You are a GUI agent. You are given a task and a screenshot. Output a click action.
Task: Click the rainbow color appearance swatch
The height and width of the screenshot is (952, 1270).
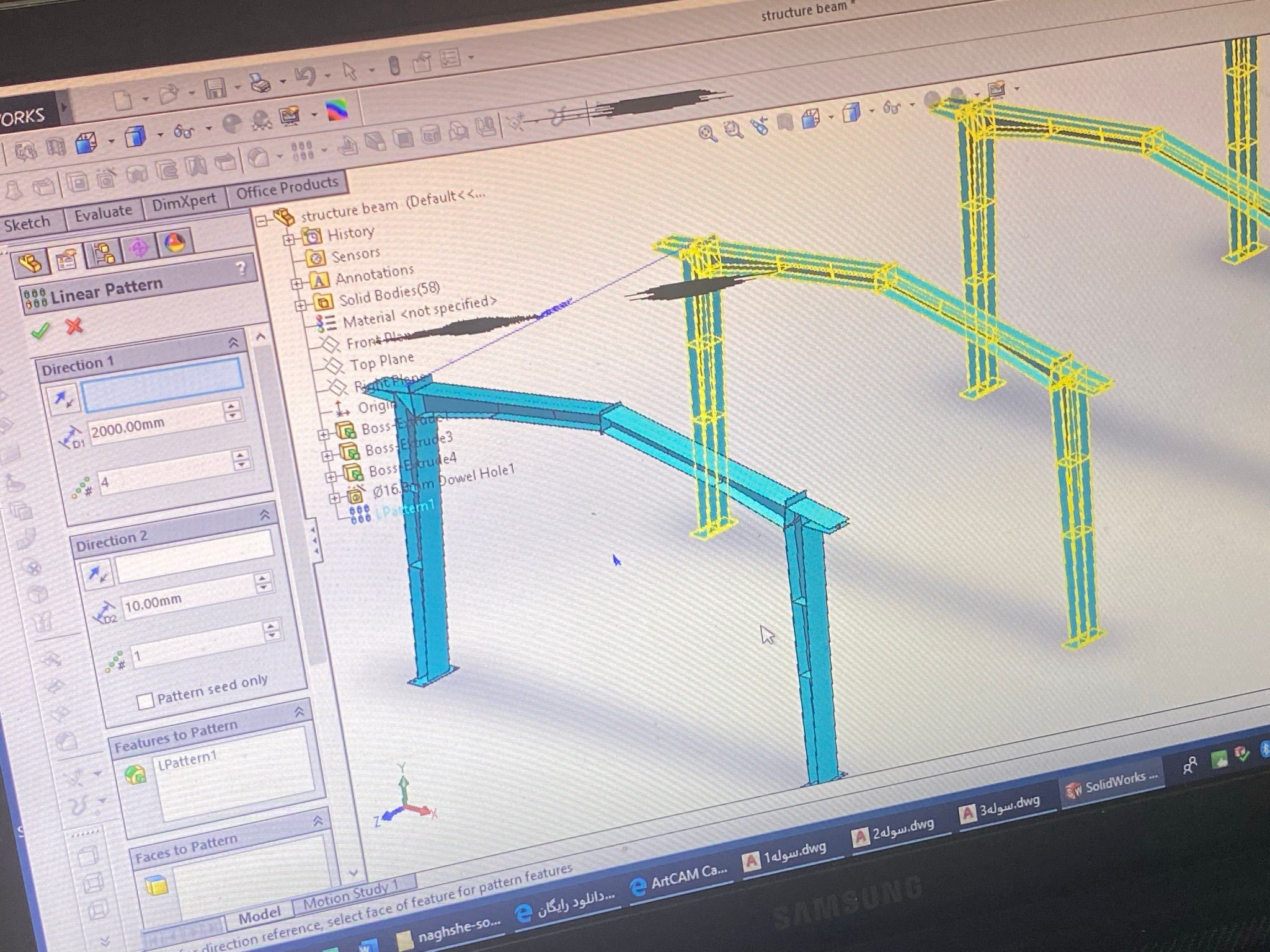(337, 110)
